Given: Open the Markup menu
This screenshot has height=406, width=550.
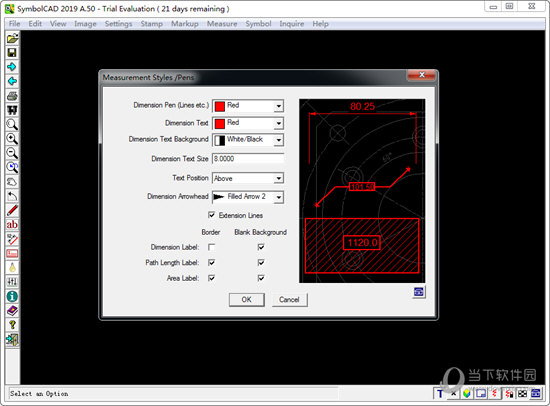Looking at the screenshot, I should pyautogui.click(x=185, y=24).
